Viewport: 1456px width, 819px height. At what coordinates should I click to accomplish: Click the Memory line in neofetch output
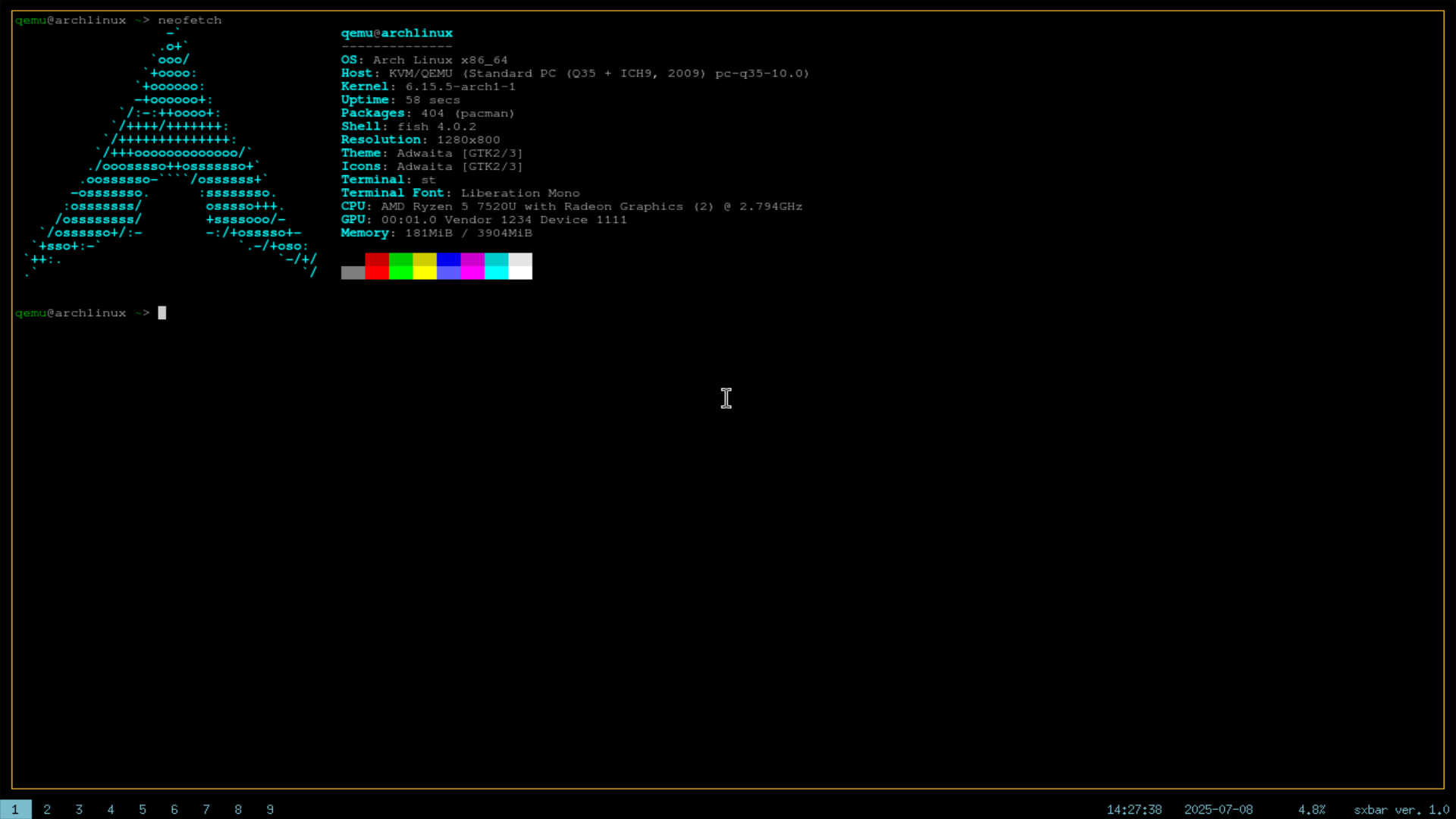(436, 233)
